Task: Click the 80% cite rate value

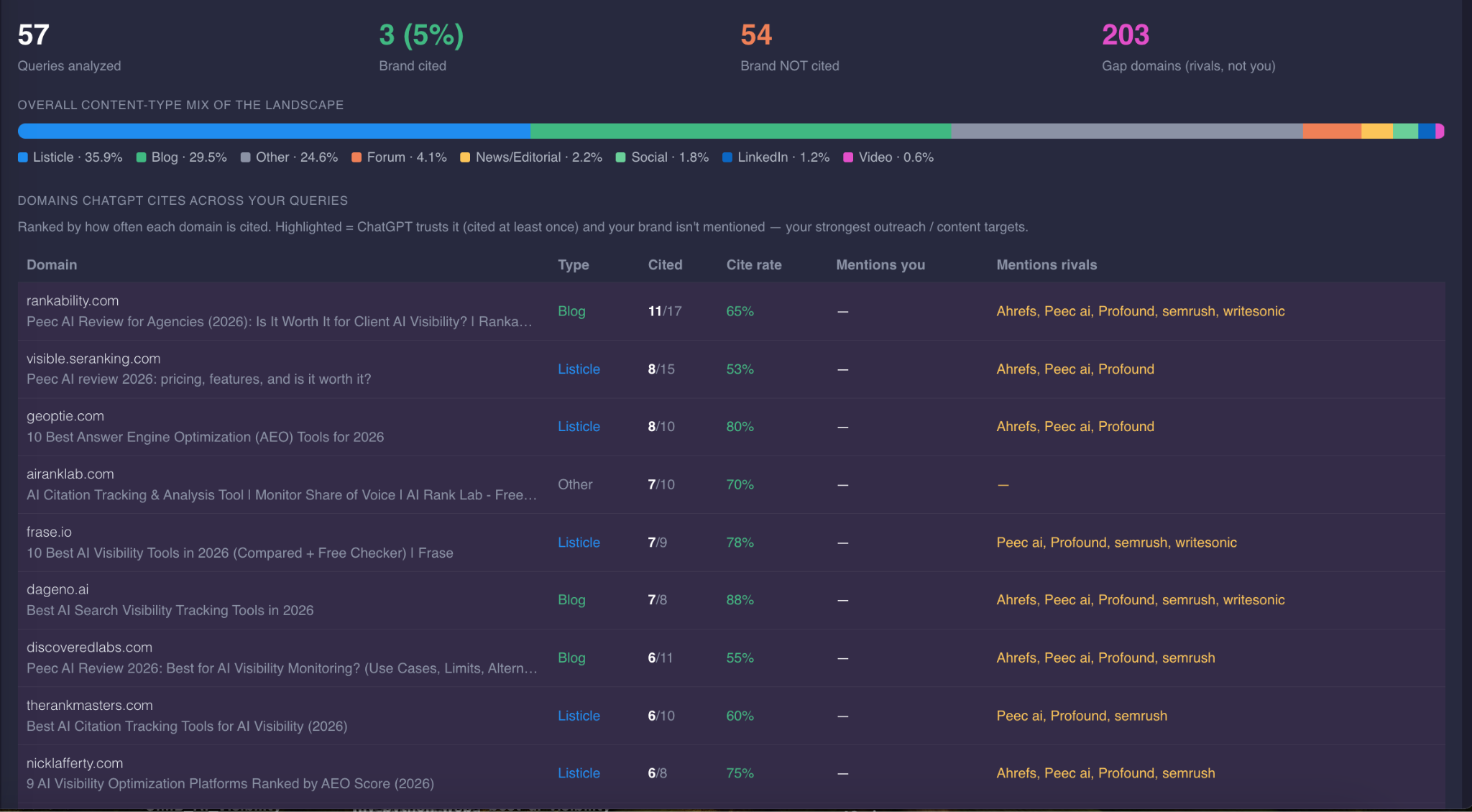Action: [x=740, y=426]
